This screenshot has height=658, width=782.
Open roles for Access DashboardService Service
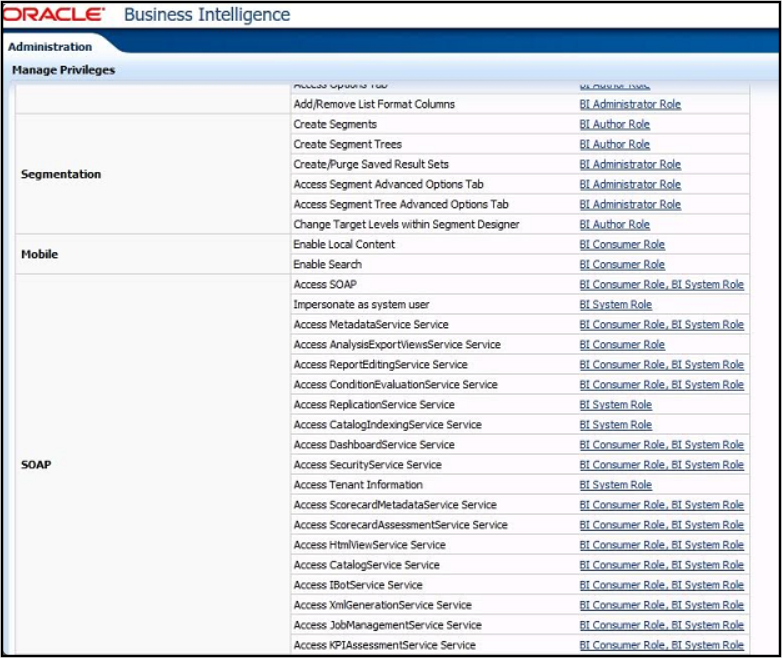[x=661, y=444]
